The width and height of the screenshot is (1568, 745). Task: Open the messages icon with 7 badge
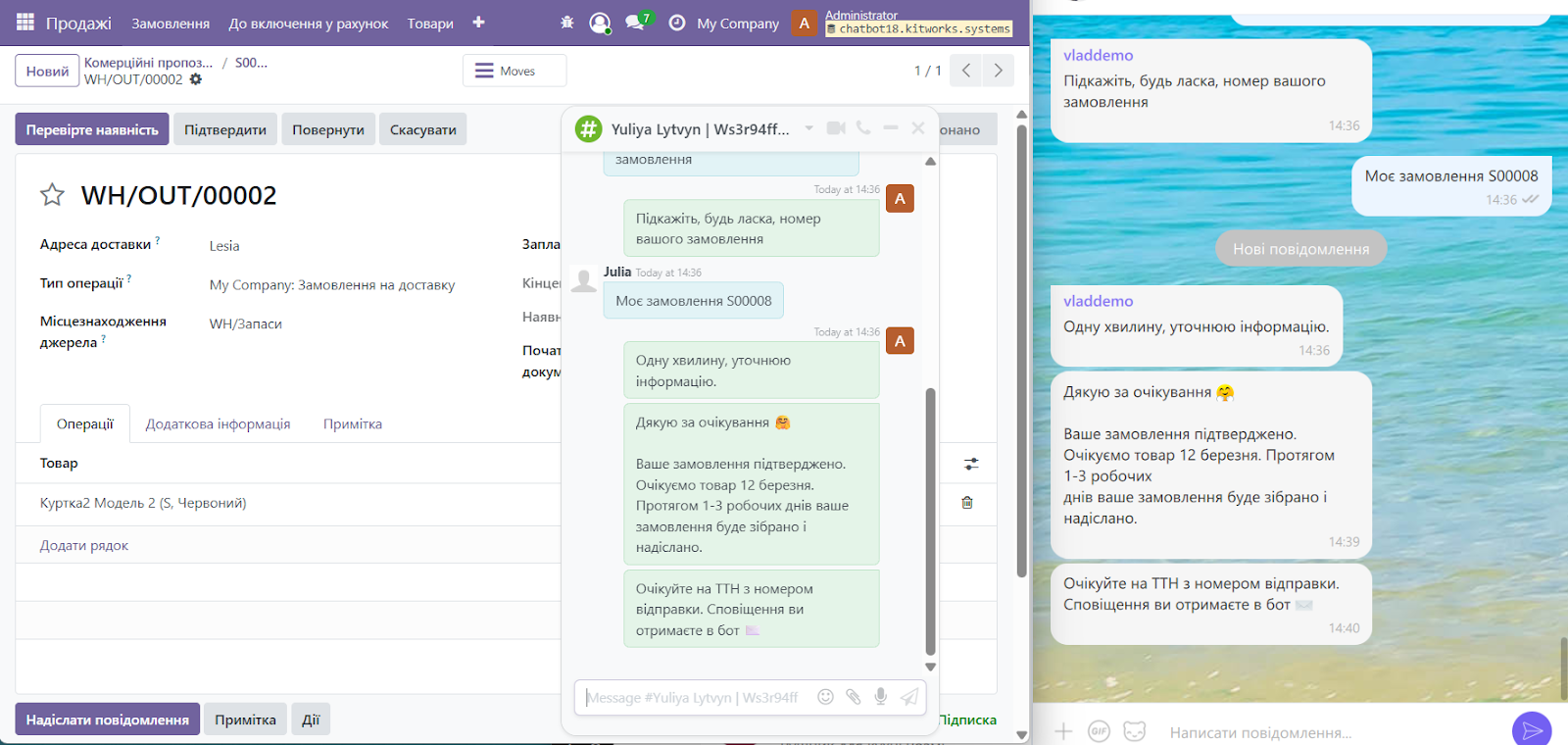click(635, 23)
